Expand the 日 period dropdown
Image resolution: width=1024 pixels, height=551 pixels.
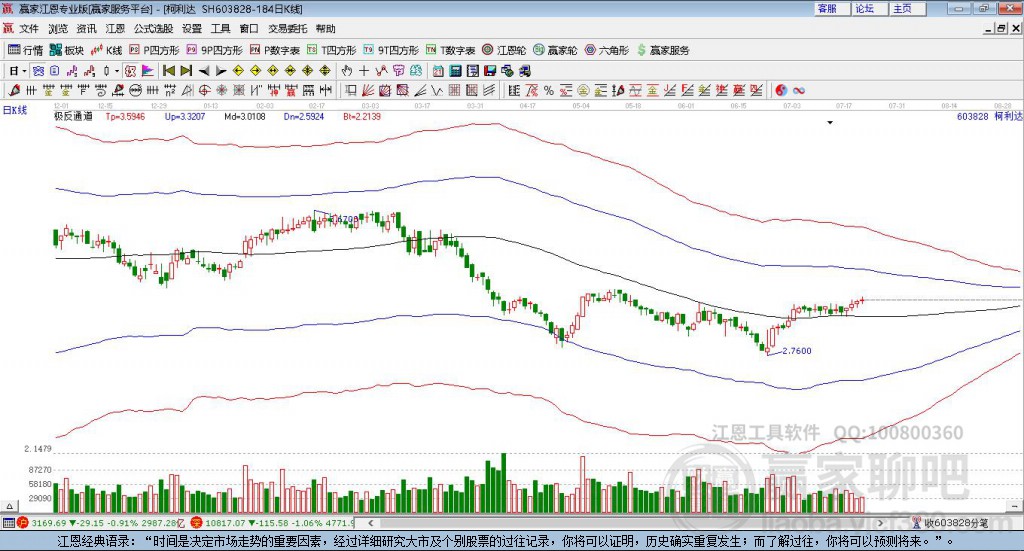click(24, 71)
